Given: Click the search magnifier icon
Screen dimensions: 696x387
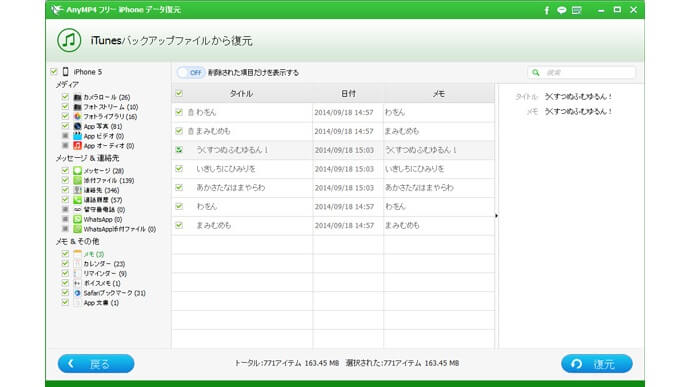Looking at the screenshot, I should (x=536, y=72).
